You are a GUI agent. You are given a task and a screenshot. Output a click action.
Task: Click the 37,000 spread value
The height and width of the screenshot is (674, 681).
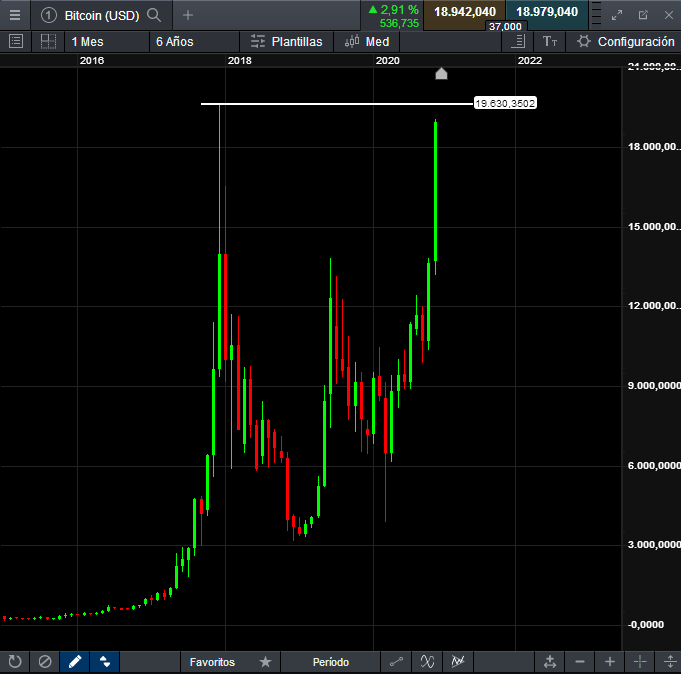point(505,26)
